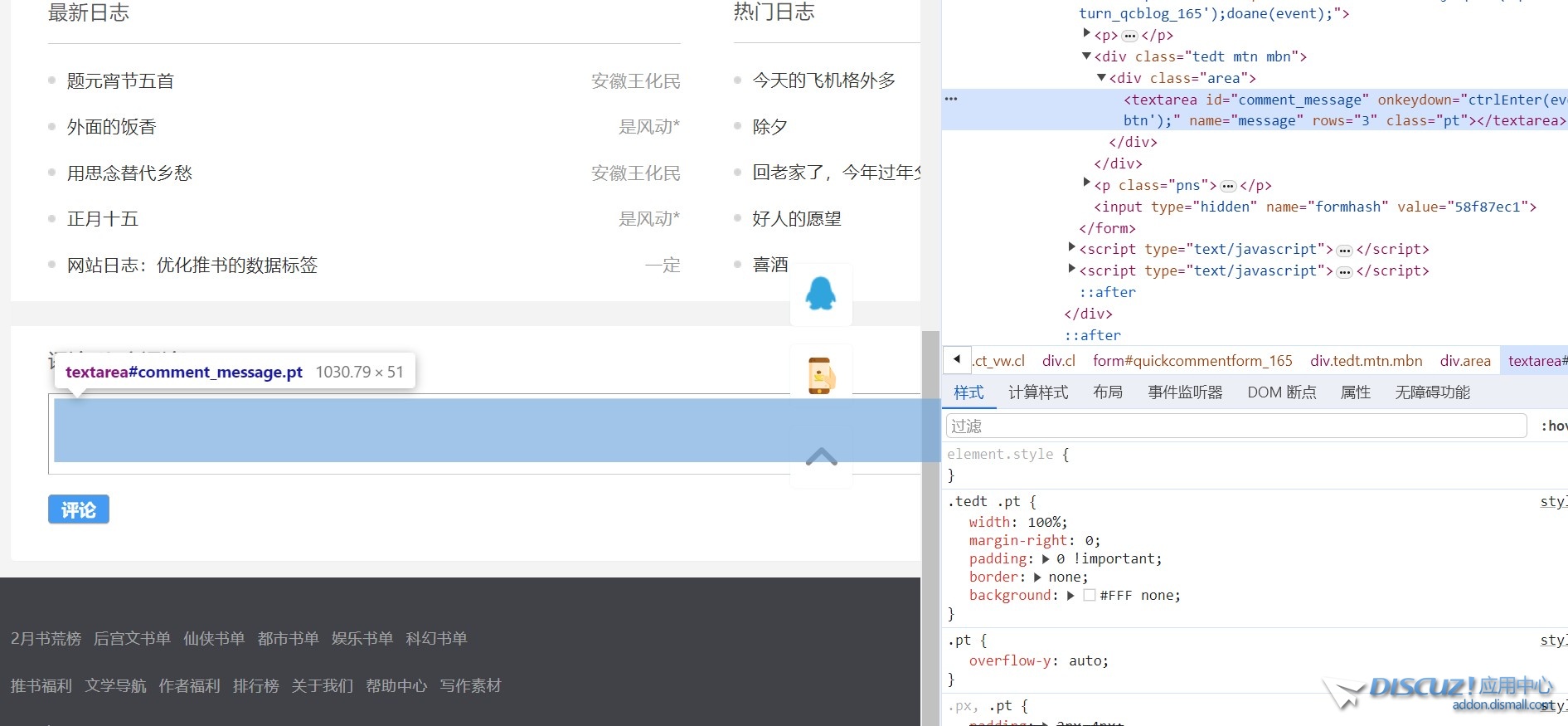This screenshot has width=1568, height=726.
Task: Expand the ellipsis of the second script tag
Action: (1345, 271)
